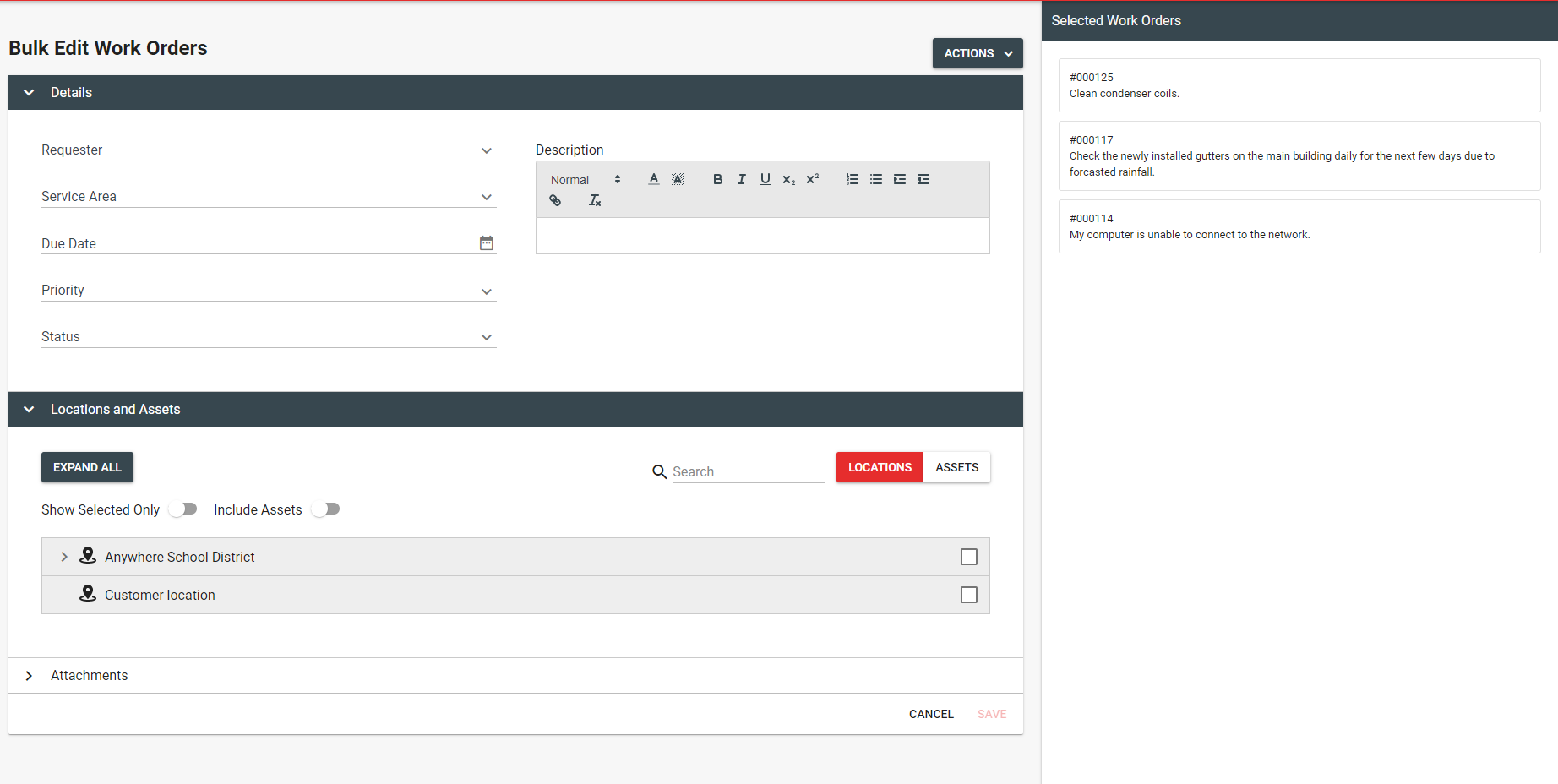Expand the Anywhere School District tree item
Image resolution: width=1558 pixels, height=784 pixels.
(63, 557)
